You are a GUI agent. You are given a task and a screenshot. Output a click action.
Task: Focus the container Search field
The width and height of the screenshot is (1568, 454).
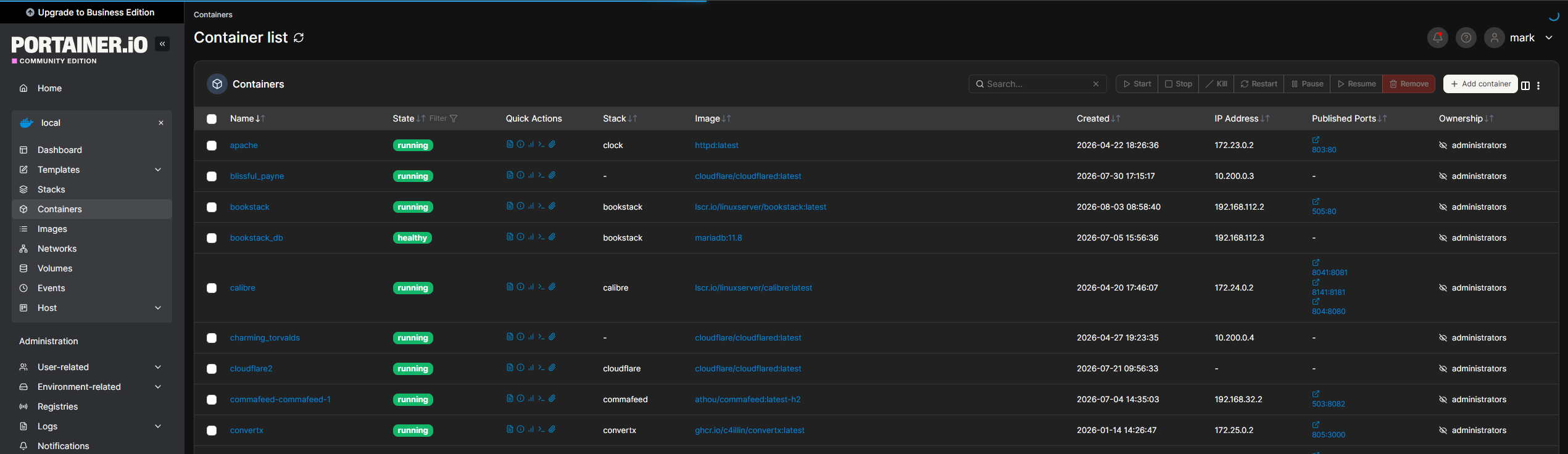coord(1037,84)
